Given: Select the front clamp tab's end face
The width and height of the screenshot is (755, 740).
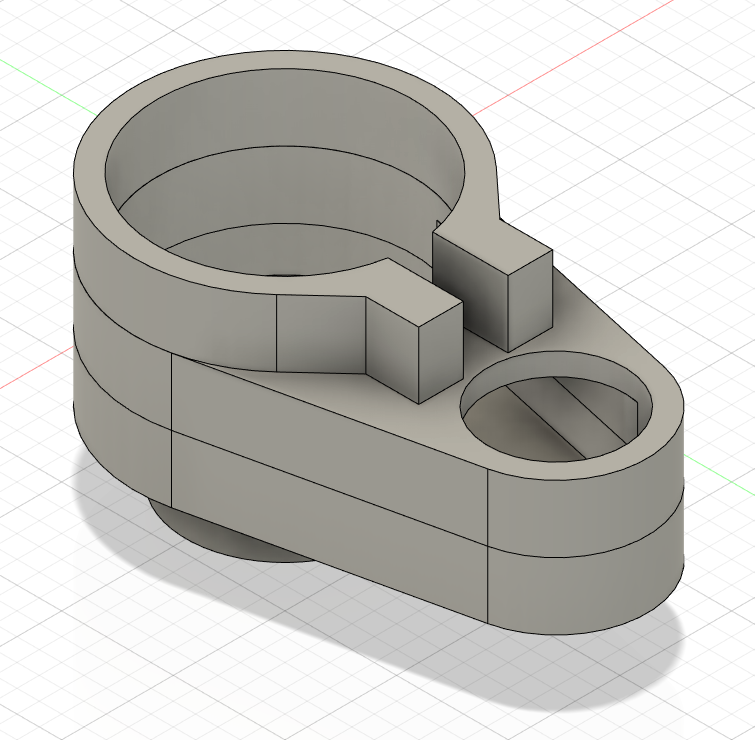Looking at the screenshot, I should [x=441, y=352].
